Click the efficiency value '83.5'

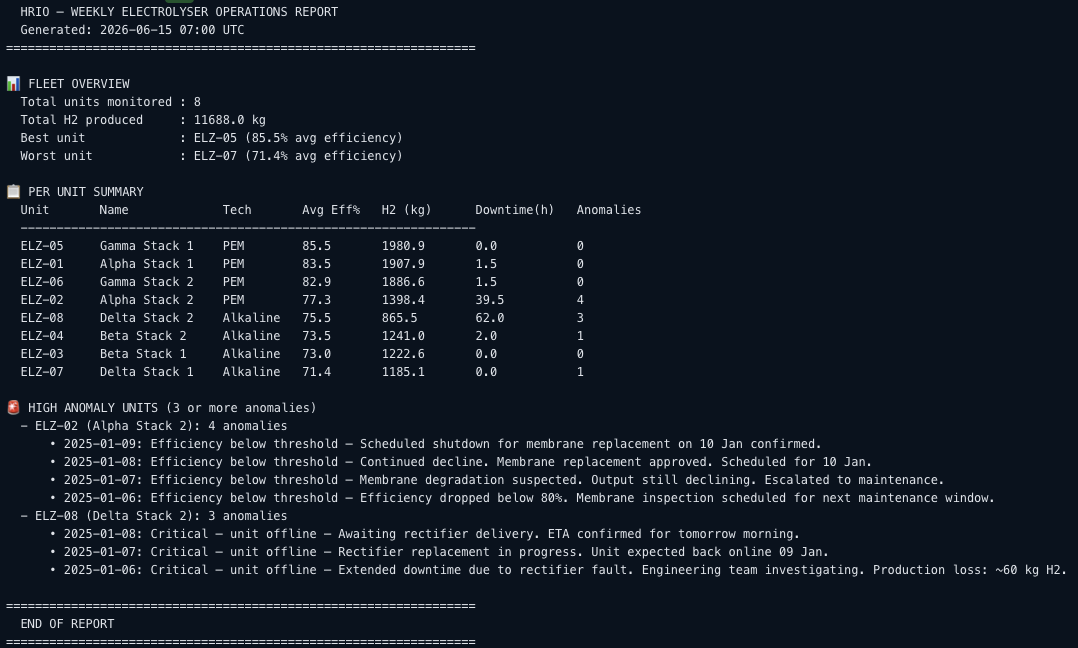[316, 263]
